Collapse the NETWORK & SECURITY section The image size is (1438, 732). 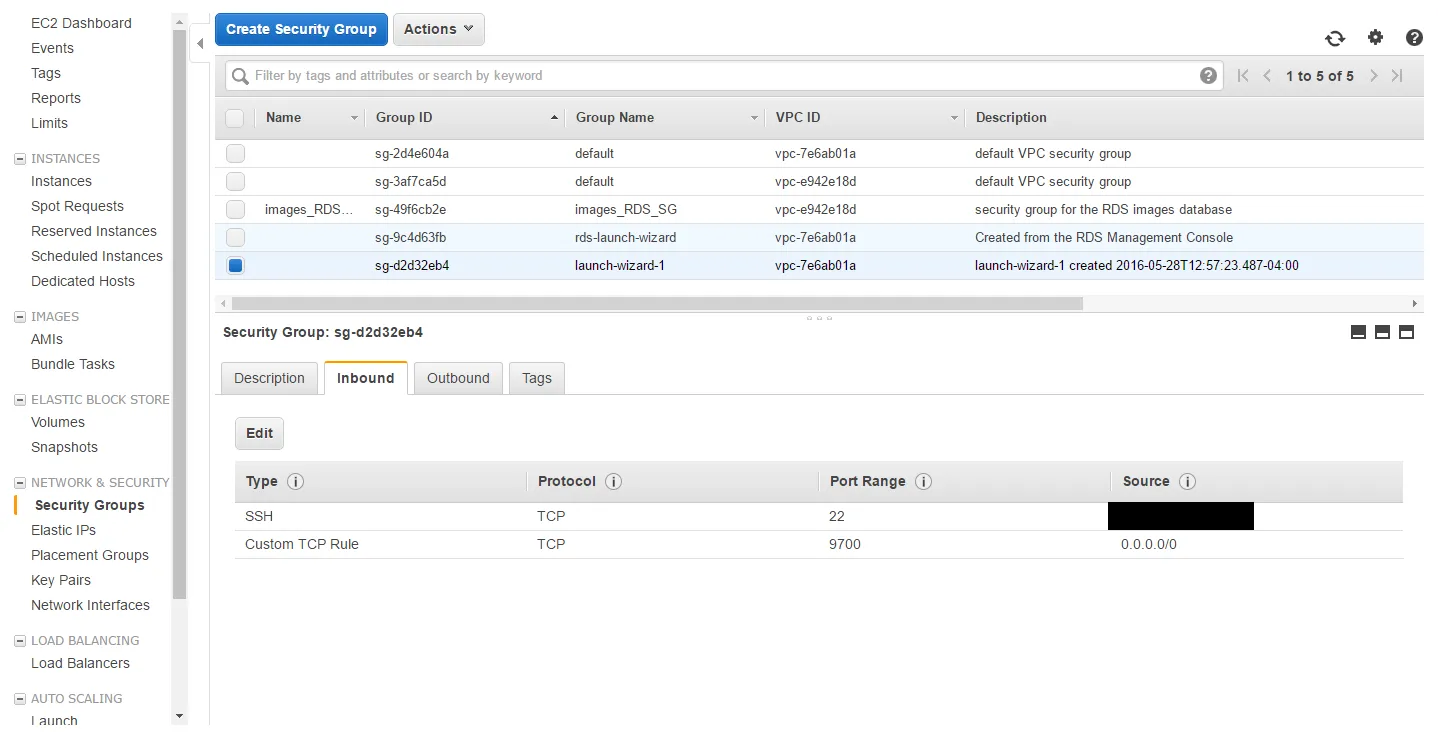click(x=20, y=483)
